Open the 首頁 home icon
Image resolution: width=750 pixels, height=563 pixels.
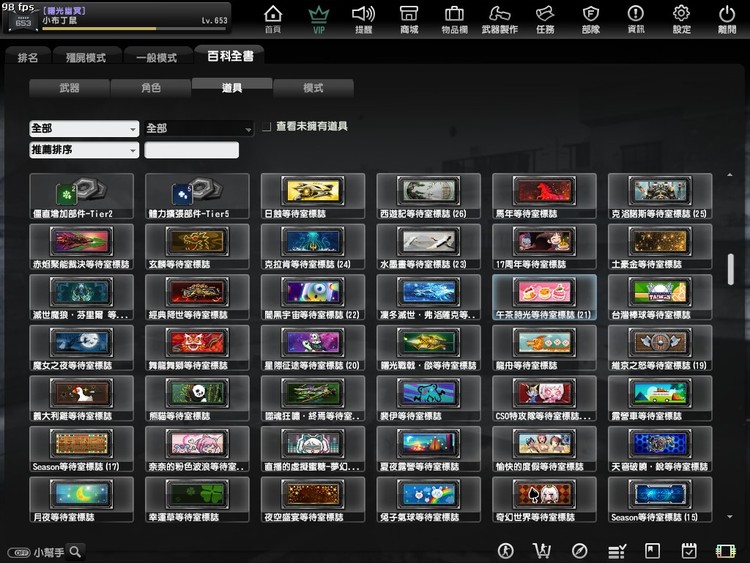pyautogui.click(x=273, y=19)
